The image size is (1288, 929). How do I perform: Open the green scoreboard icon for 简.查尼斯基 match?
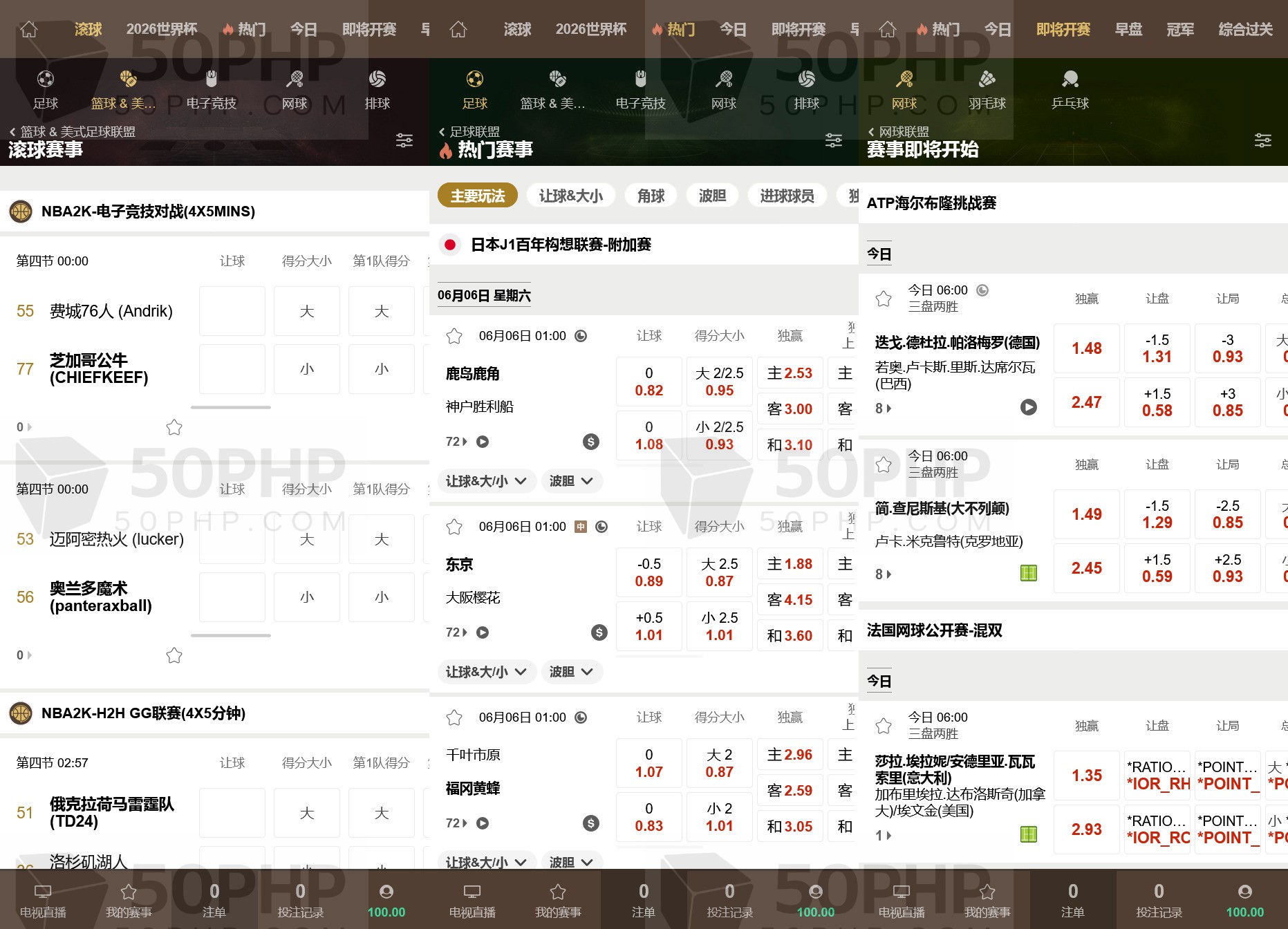pos(1029,573)
